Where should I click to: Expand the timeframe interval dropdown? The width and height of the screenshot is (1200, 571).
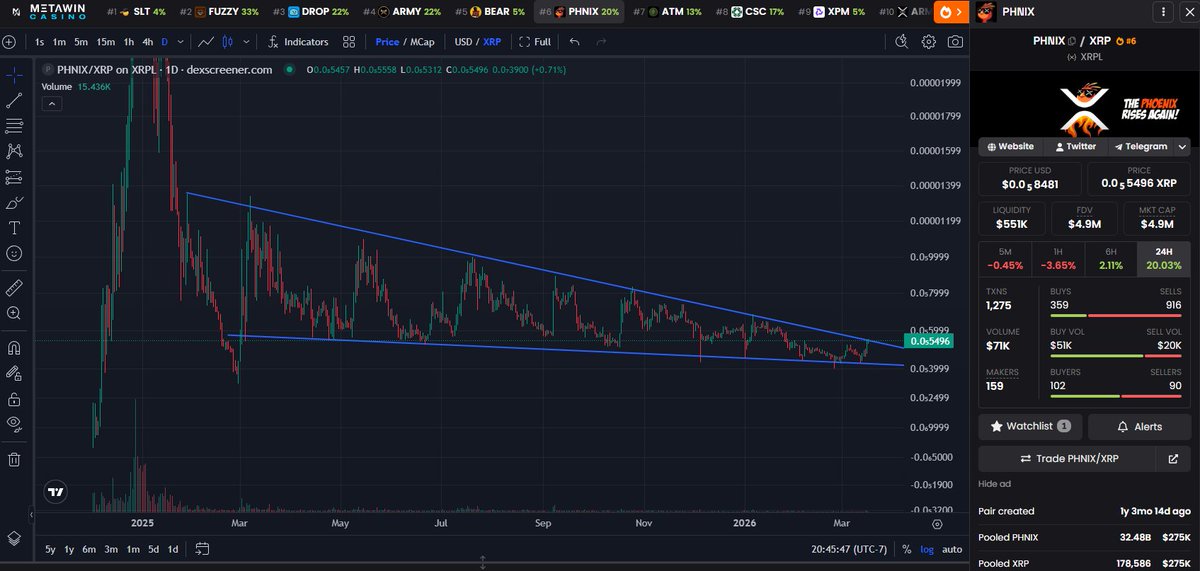(x=179, y=42)
